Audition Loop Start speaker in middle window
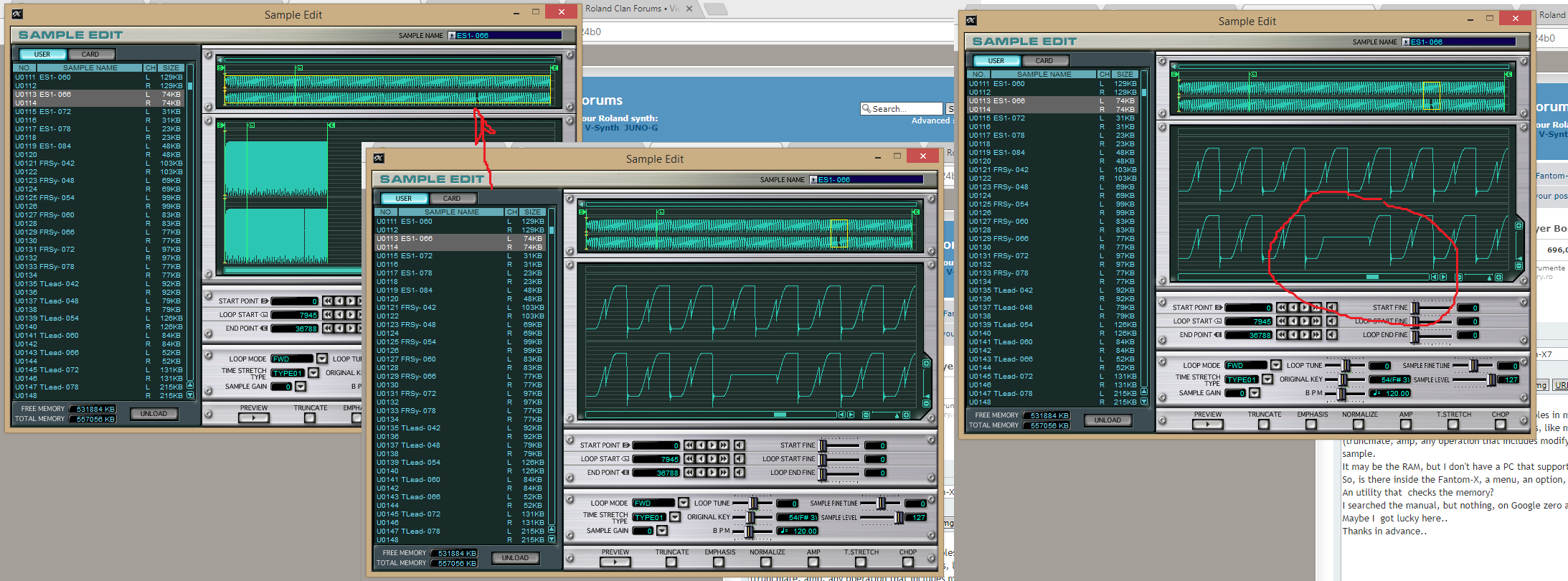The image size is (1568, 581). [x=740, y=459]
